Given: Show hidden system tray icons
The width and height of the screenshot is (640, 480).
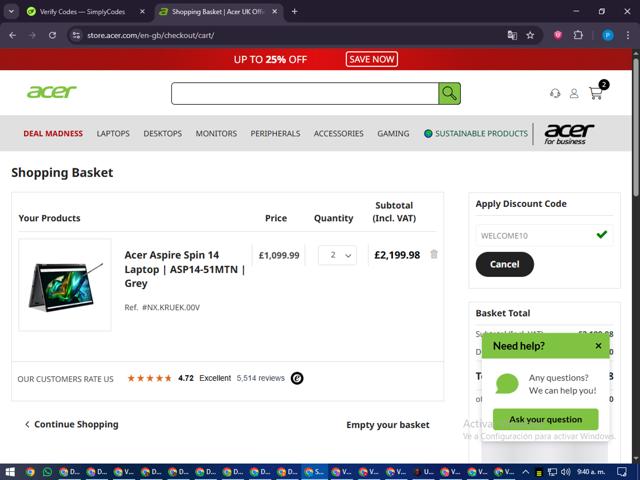Looking at the screenshot, I should point(526,472).
